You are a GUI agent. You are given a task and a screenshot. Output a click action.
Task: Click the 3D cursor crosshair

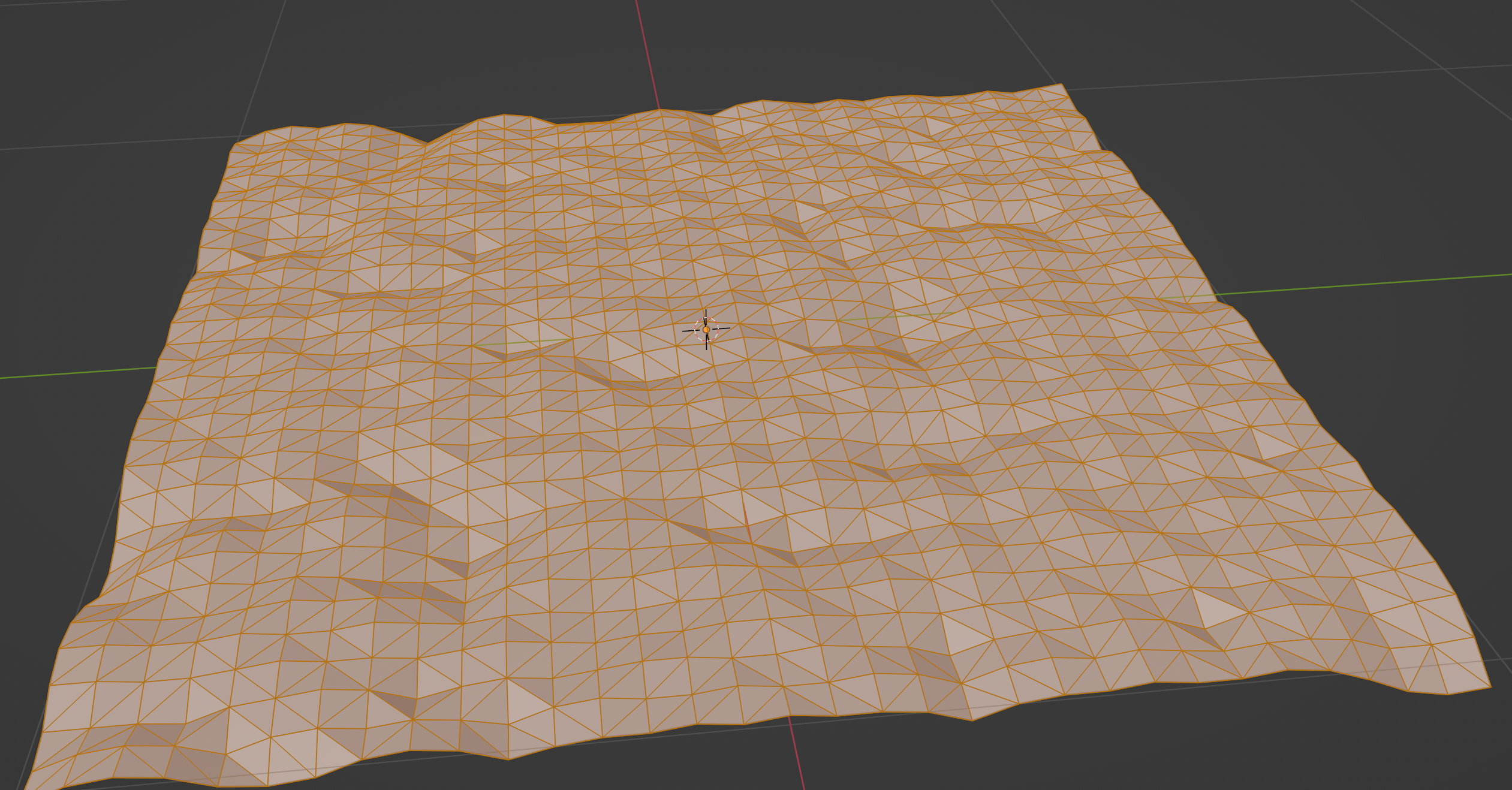(706, 329)
